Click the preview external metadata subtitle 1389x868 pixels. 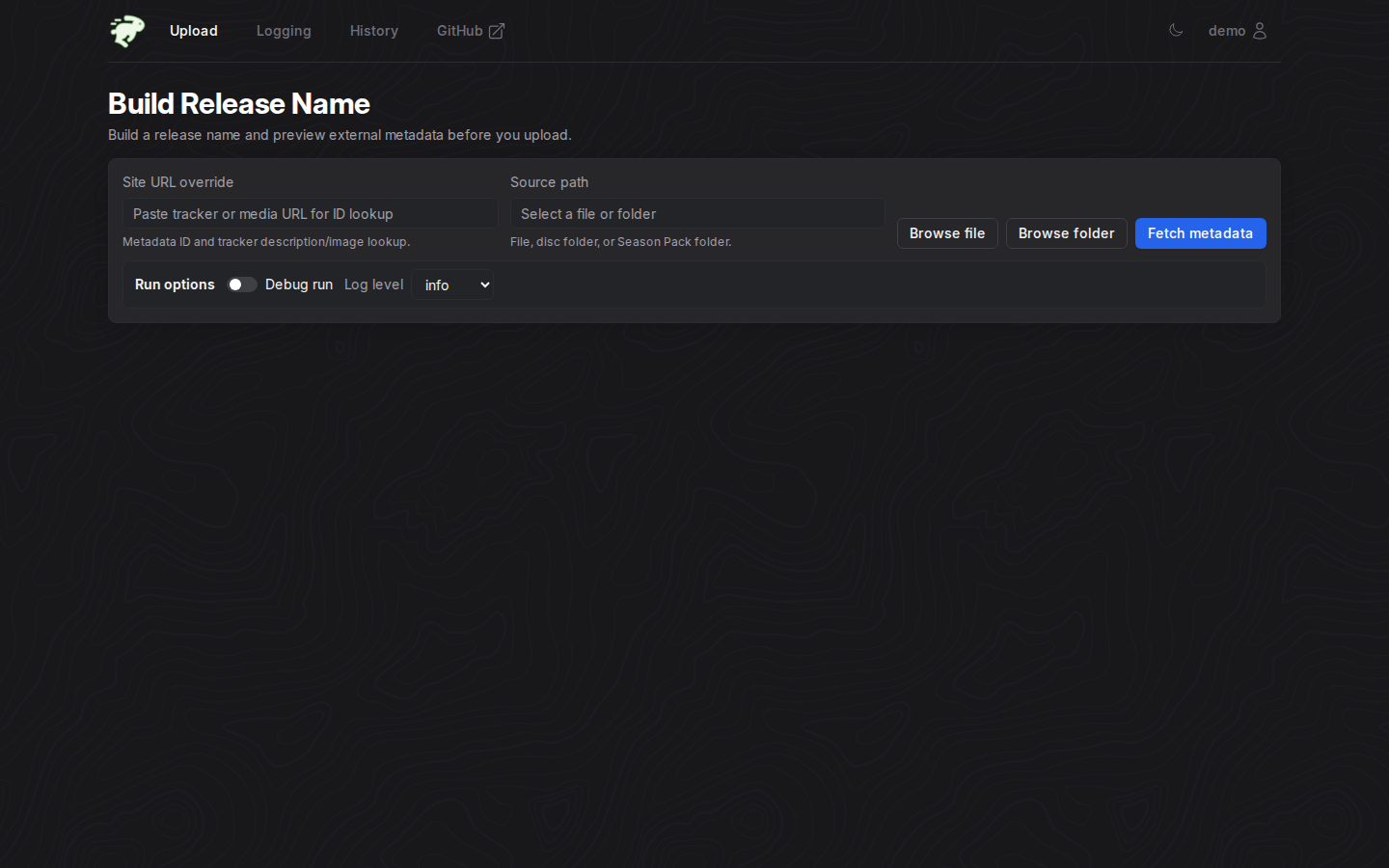coord(340,135)
